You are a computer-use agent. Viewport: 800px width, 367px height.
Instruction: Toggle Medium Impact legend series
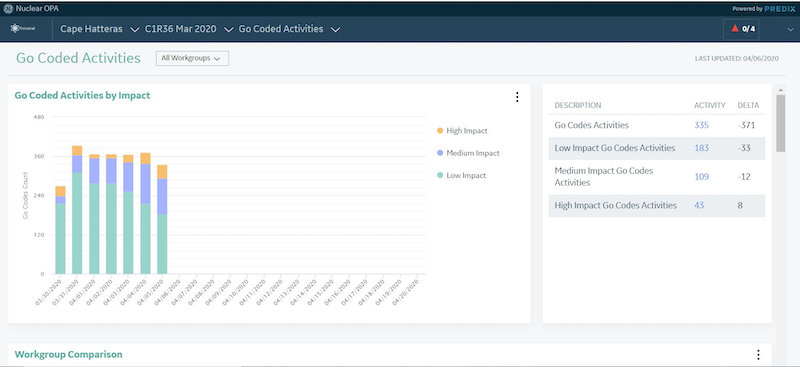468,153
